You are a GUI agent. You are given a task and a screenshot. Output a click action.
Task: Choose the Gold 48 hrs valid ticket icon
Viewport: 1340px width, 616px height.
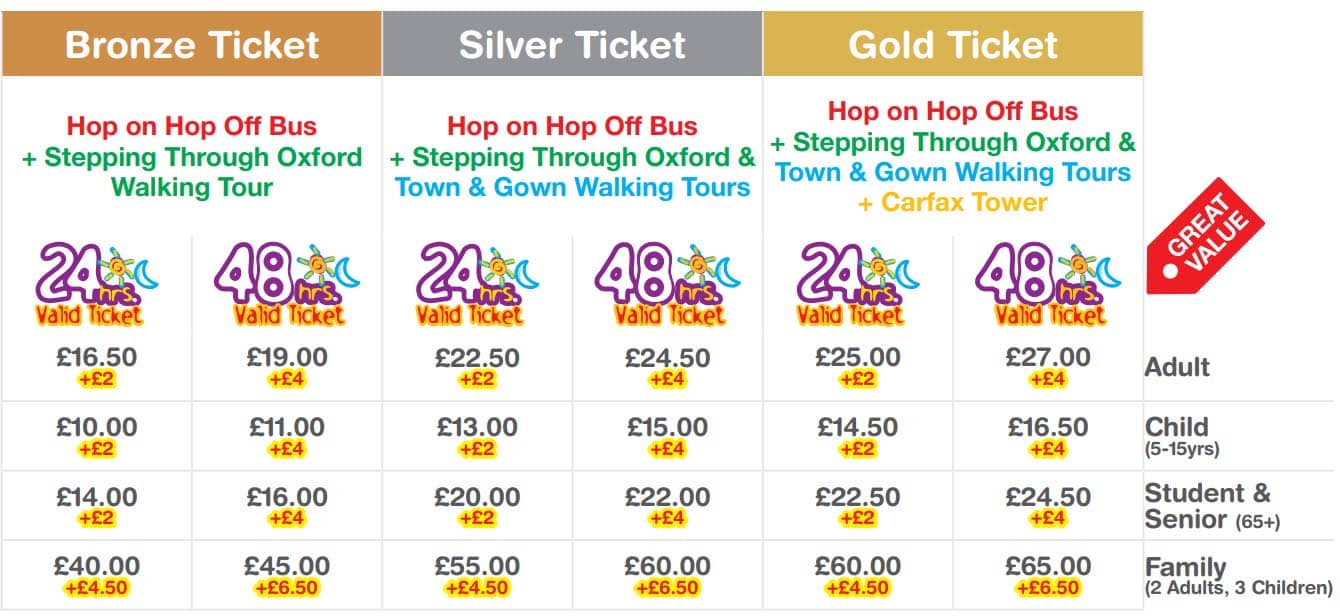pyautogui.click(x=1047, y=286)
